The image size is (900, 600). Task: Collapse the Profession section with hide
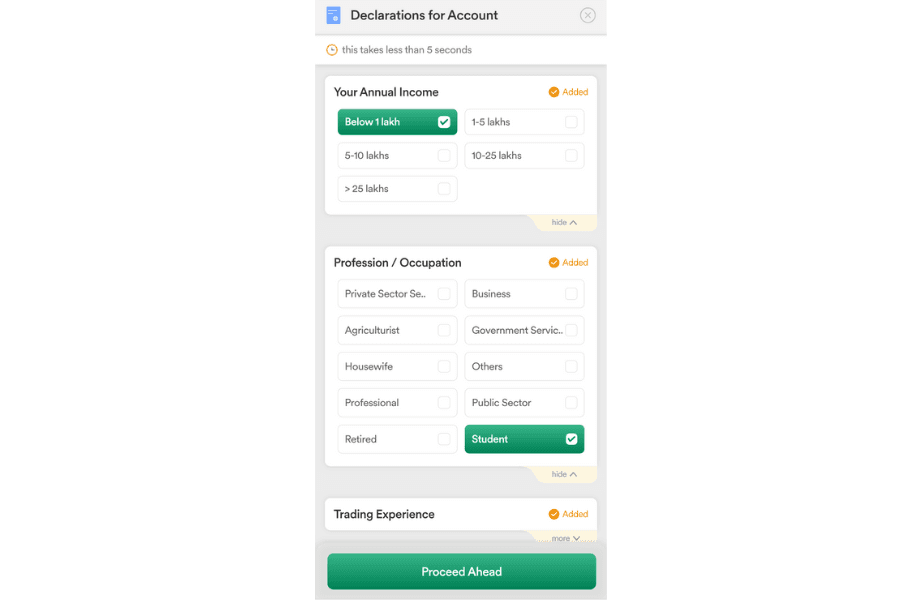(x=564, y=474)
